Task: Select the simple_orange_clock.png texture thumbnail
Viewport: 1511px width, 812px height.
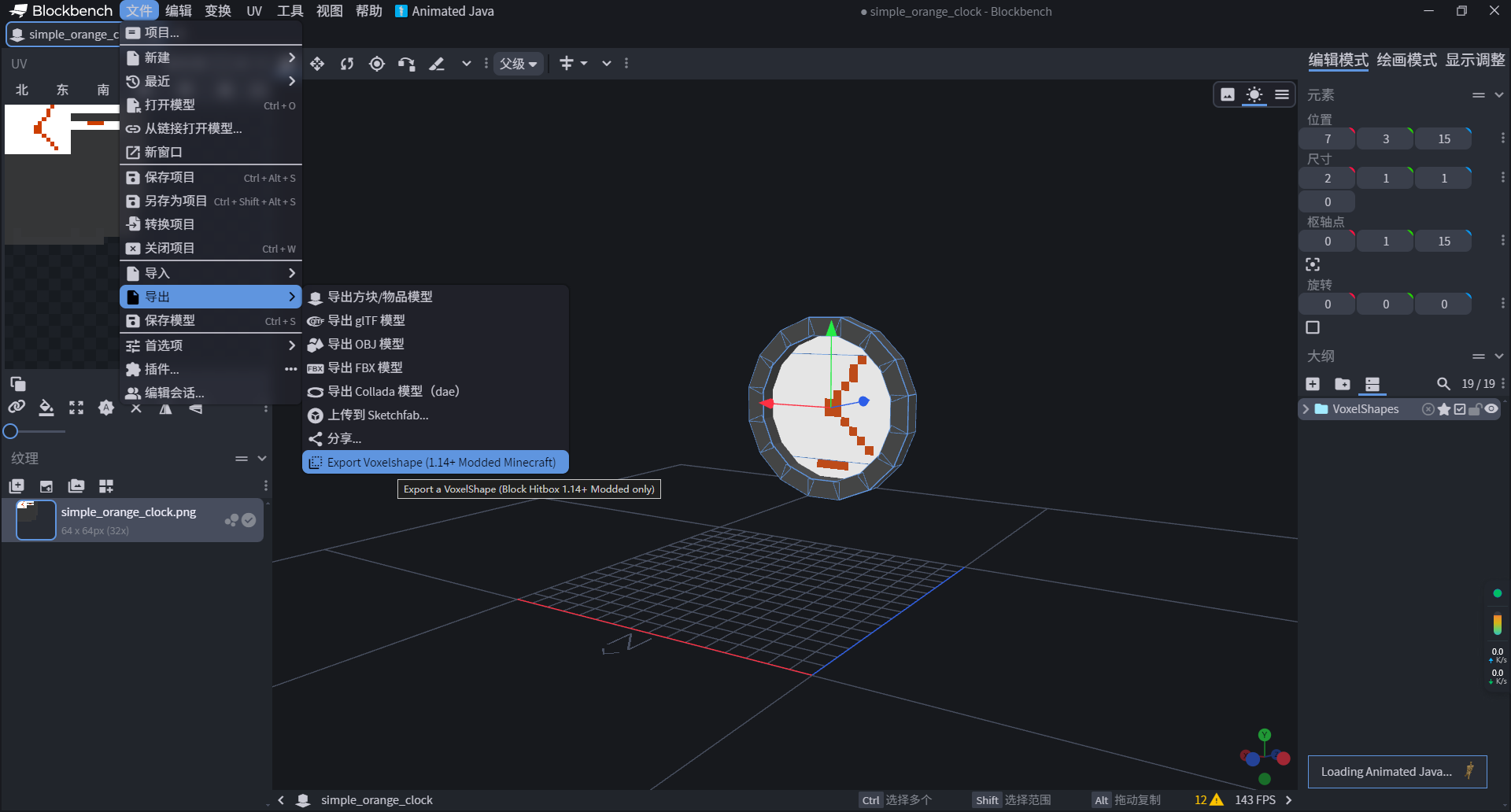Action: click(x=36, y=520)
